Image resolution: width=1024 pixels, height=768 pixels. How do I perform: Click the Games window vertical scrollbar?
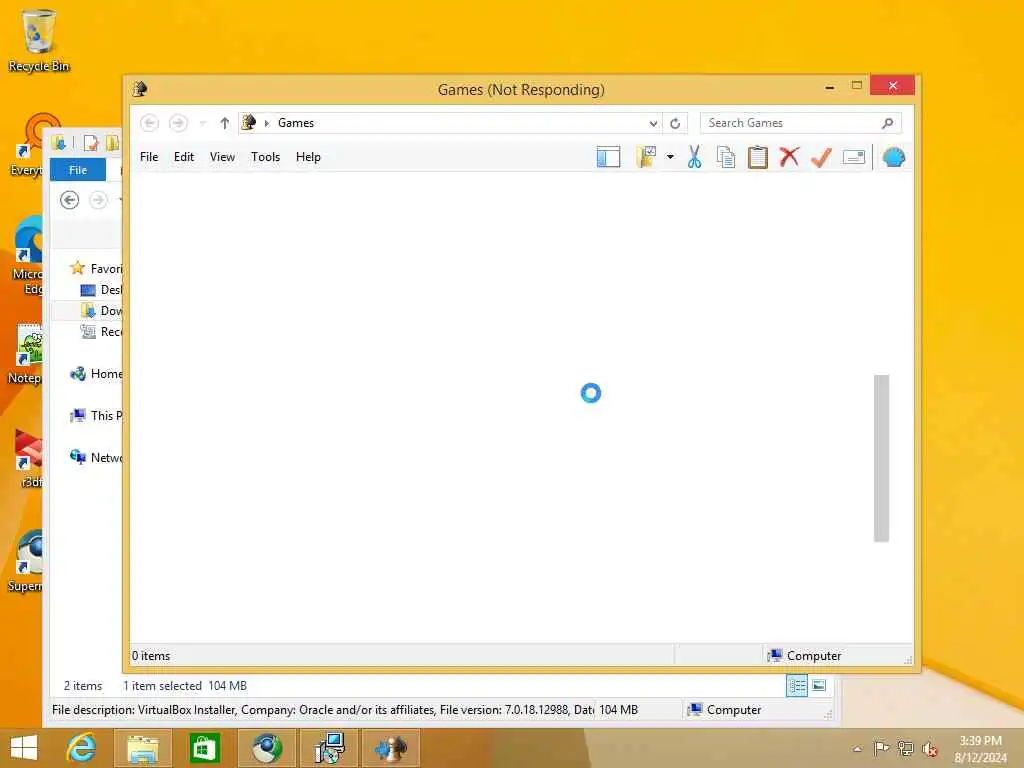(882, 458)
